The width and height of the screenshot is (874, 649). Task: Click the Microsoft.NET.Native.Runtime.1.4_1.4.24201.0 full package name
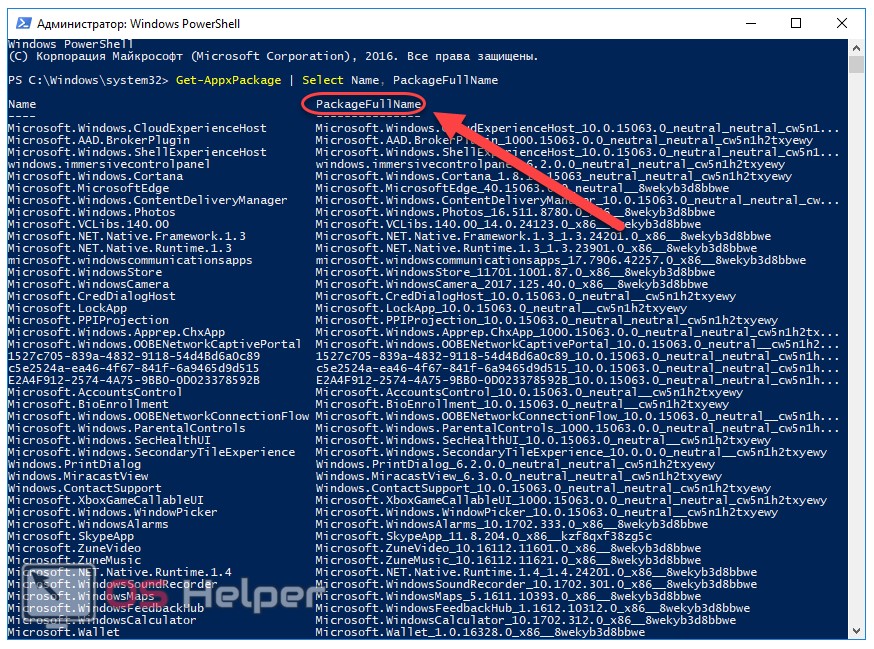(536, 572)
